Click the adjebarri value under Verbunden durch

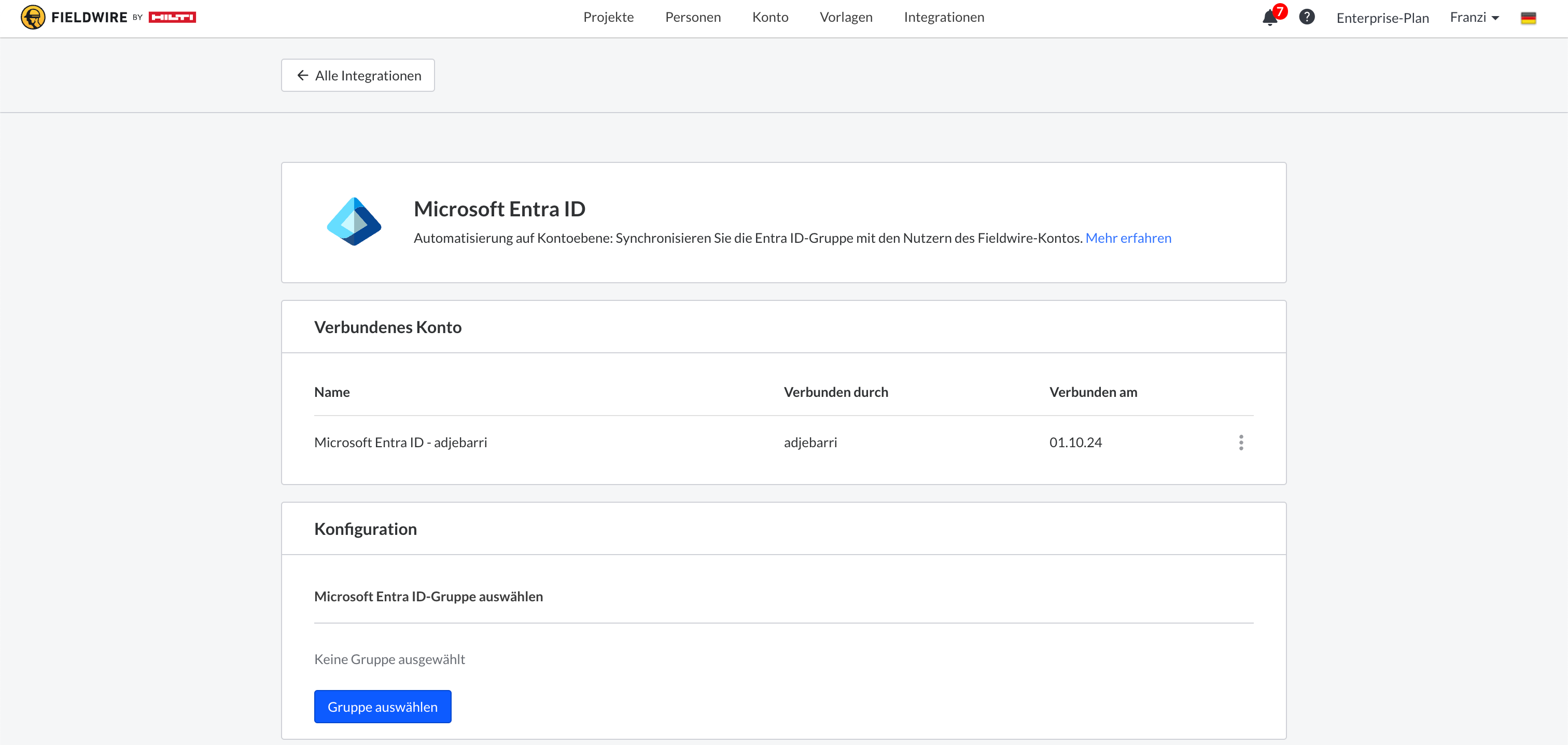[x=810, y=442]
